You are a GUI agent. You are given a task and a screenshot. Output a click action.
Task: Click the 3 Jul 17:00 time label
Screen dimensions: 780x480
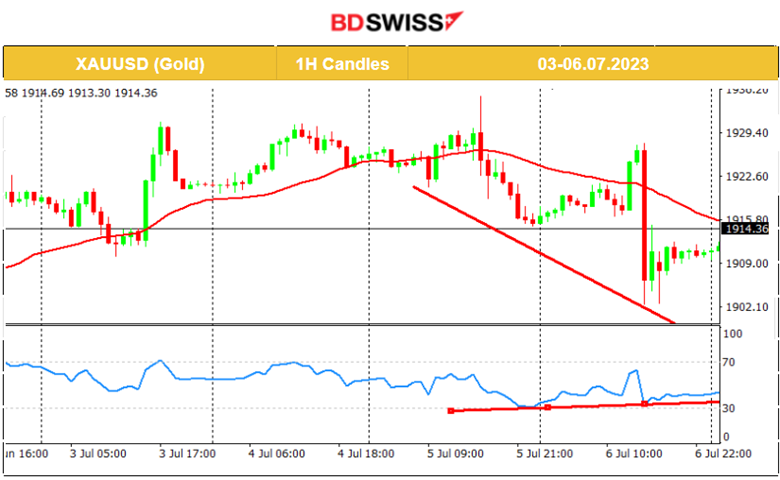tap(188, 454)
